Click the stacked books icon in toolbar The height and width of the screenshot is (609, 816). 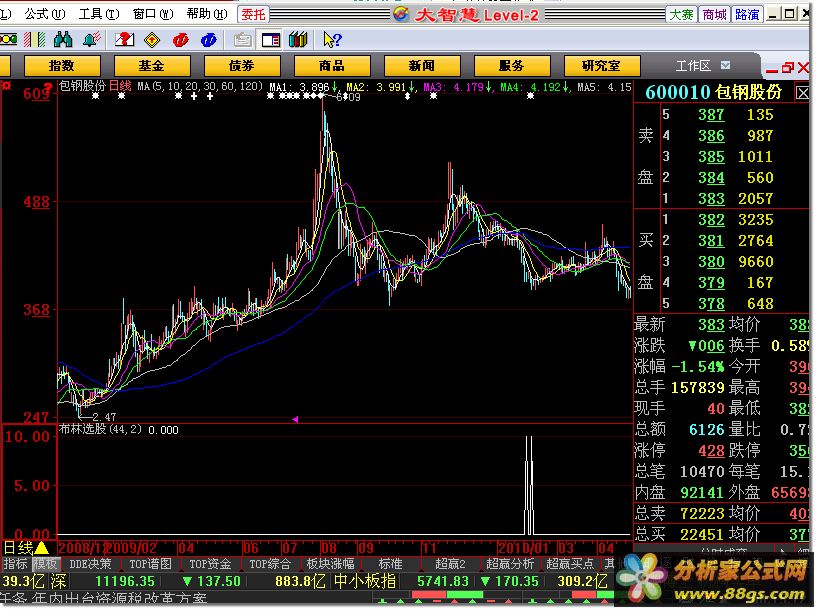click(x=297, y=40)
